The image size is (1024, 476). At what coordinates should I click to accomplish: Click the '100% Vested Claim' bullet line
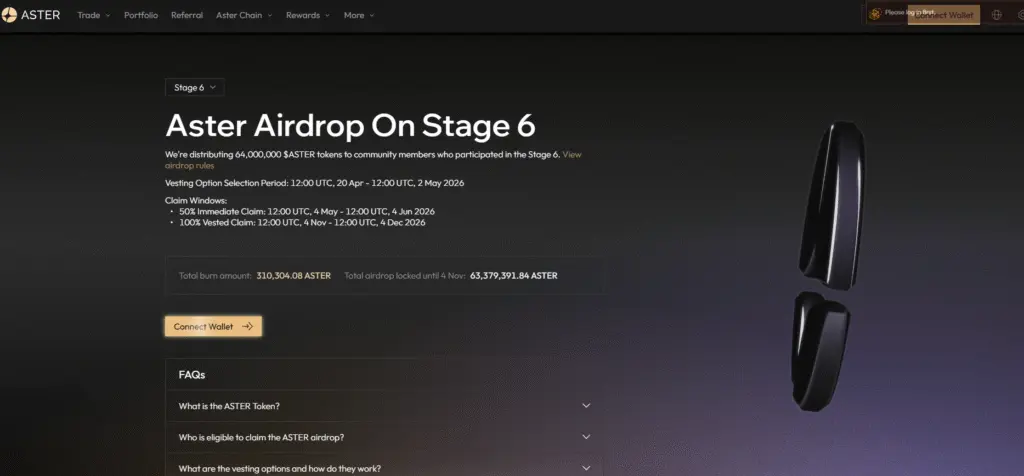pos(302,222)
